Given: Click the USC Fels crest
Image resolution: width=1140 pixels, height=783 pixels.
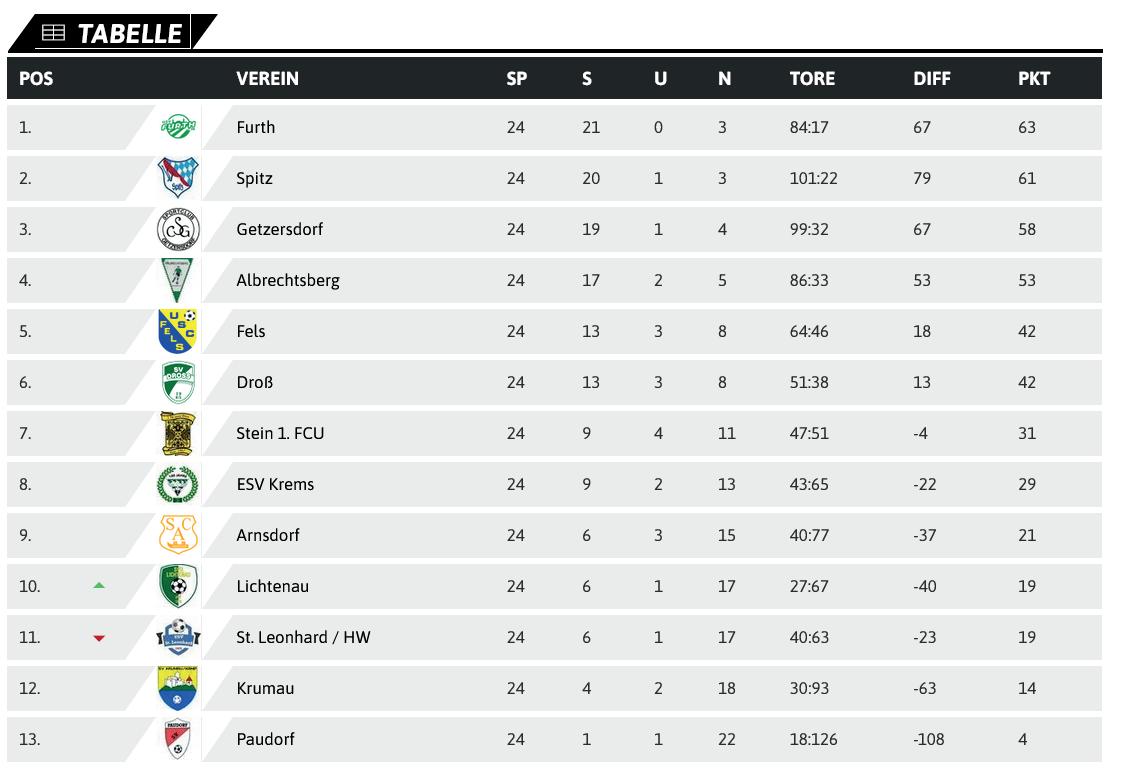Looking at the screenshot, I should [178, 331].
